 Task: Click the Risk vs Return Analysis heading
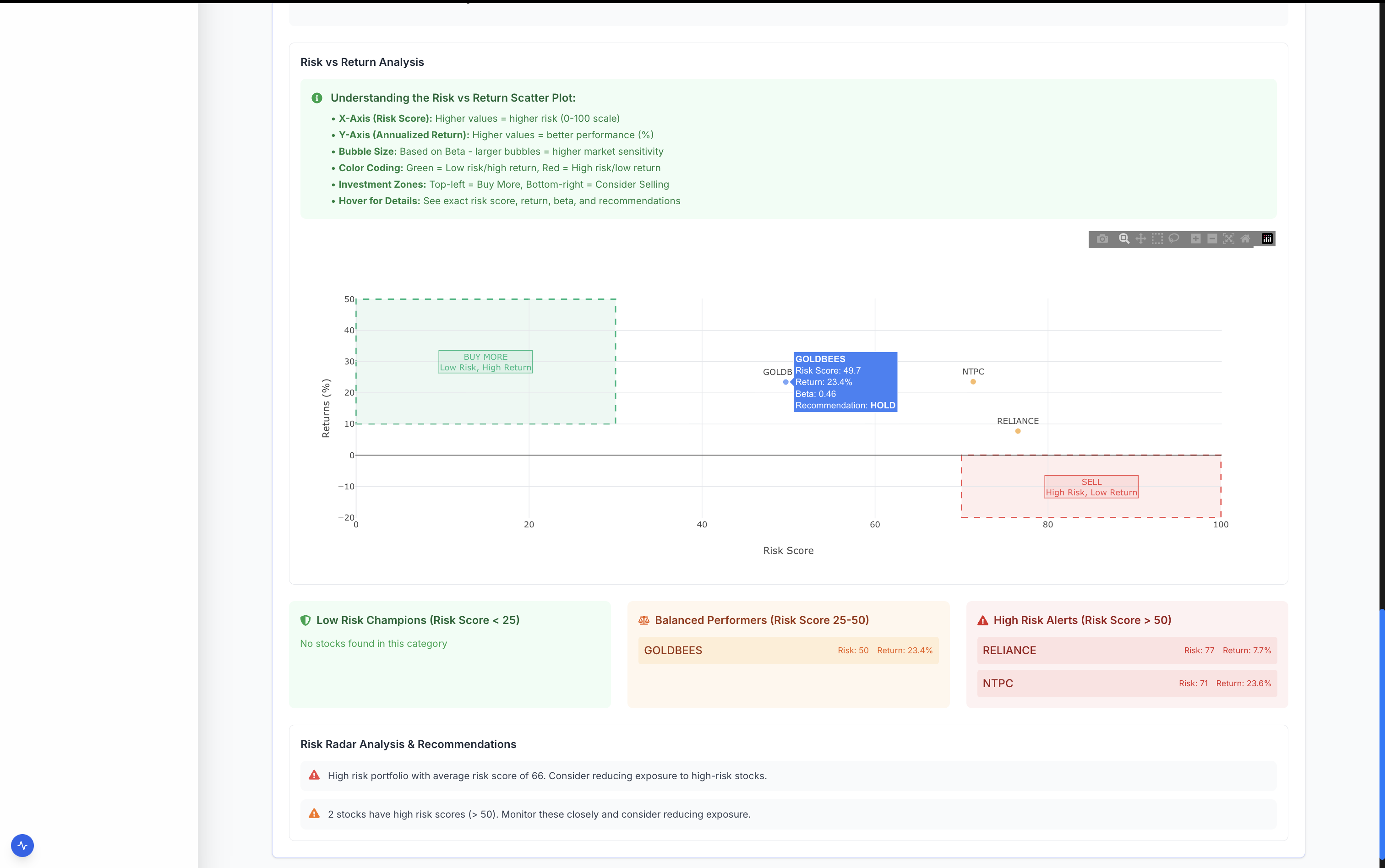click(362, 62)
